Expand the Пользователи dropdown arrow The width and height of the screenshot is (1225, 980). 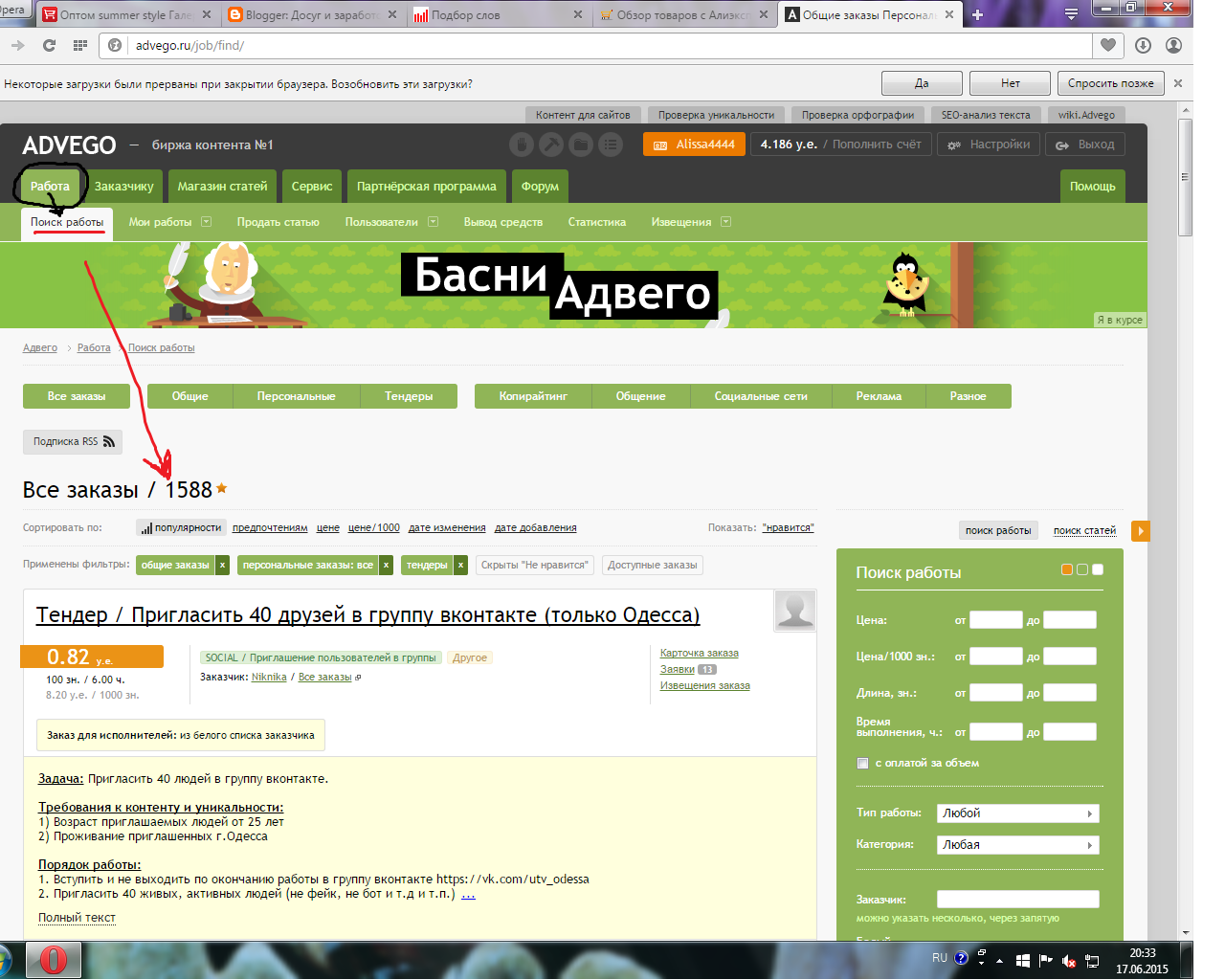(x=433, y=222)
